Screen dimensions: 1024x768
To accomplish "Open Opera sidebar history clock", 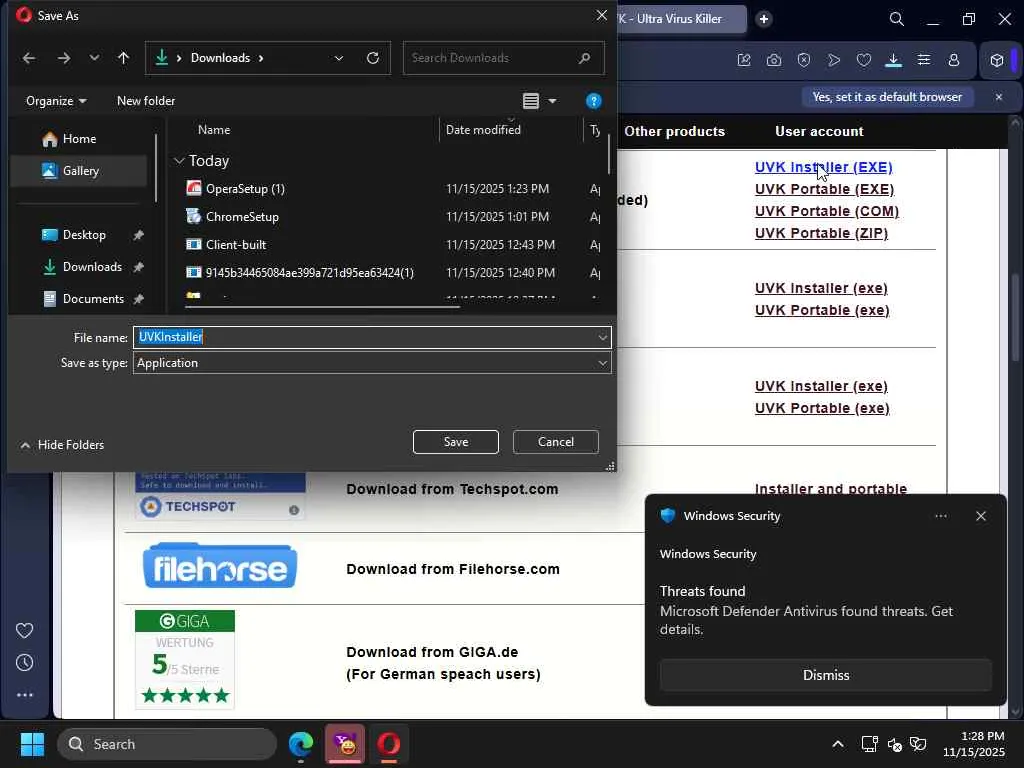I will coord(24,663).
